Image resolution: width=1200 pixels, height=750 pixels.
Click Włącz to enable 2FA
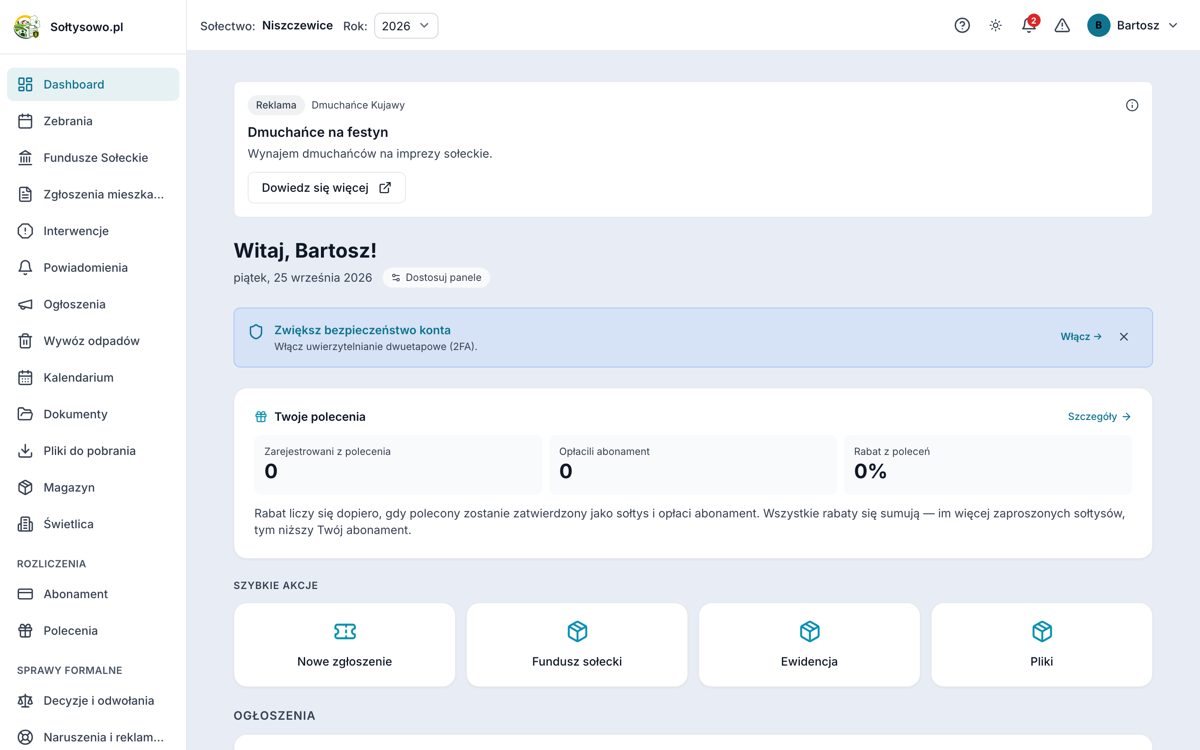(x=1081, y=337)
